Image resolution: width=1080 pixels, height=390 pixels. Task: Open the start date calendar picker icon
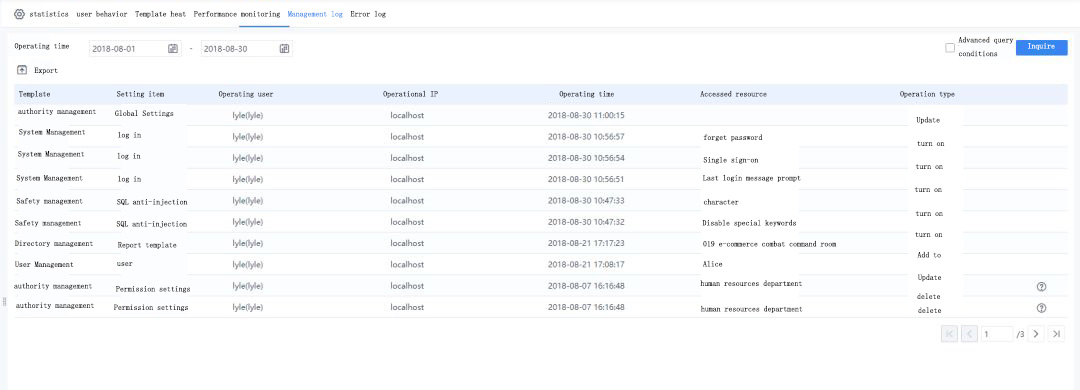click(x=173, y=48)
